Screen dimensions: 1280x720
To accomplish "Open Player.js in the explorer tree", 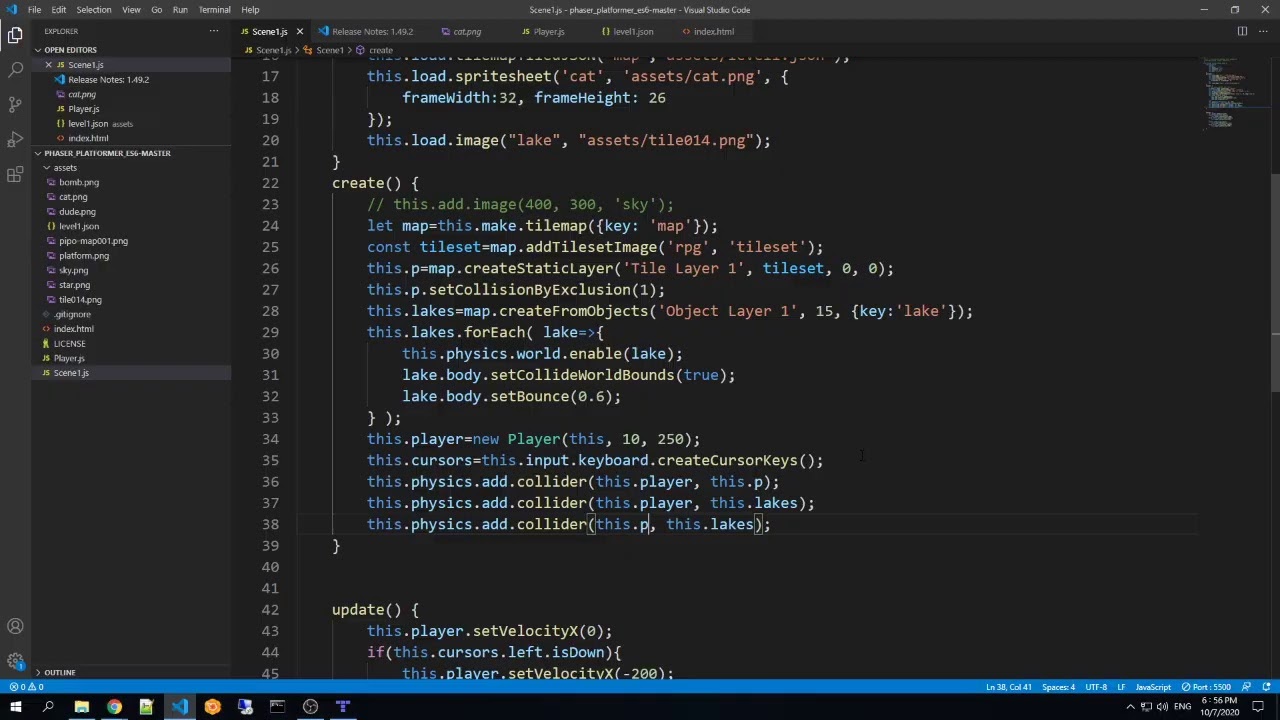I will (69, 358).
